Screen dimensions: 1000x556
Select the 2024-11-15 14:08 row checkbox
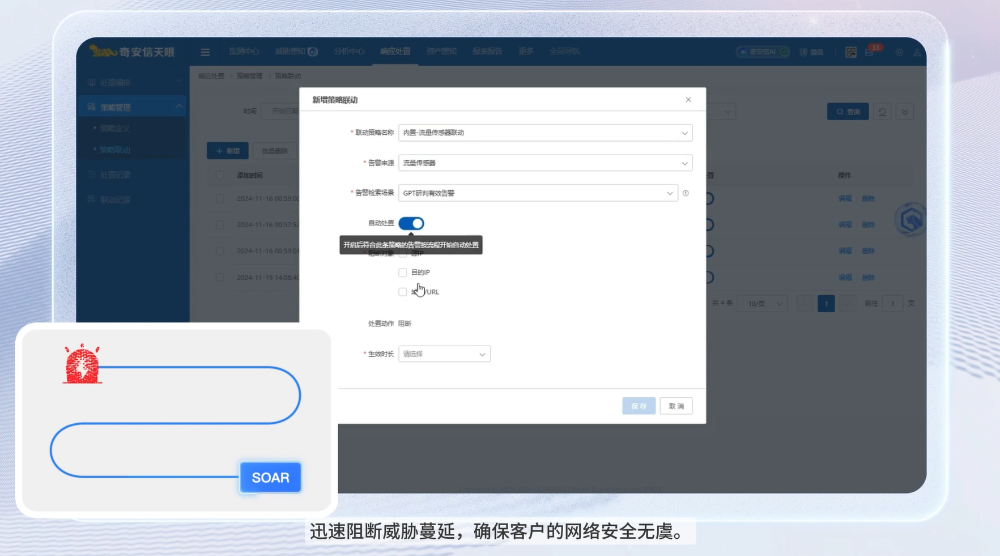click(220, 277)
